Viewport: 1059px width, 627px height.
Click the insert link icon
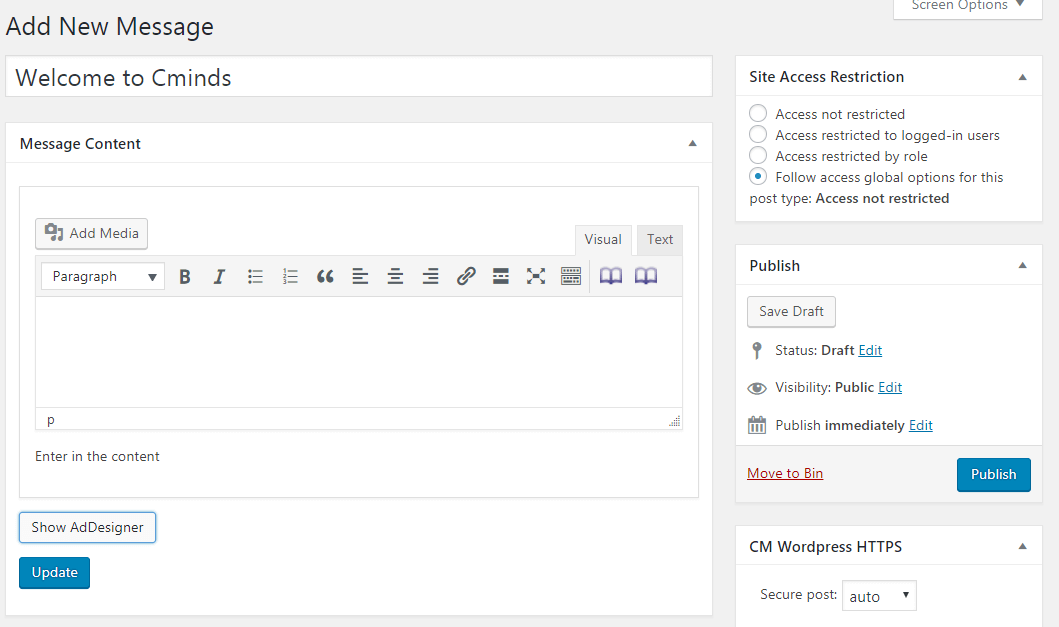[466, 277]
